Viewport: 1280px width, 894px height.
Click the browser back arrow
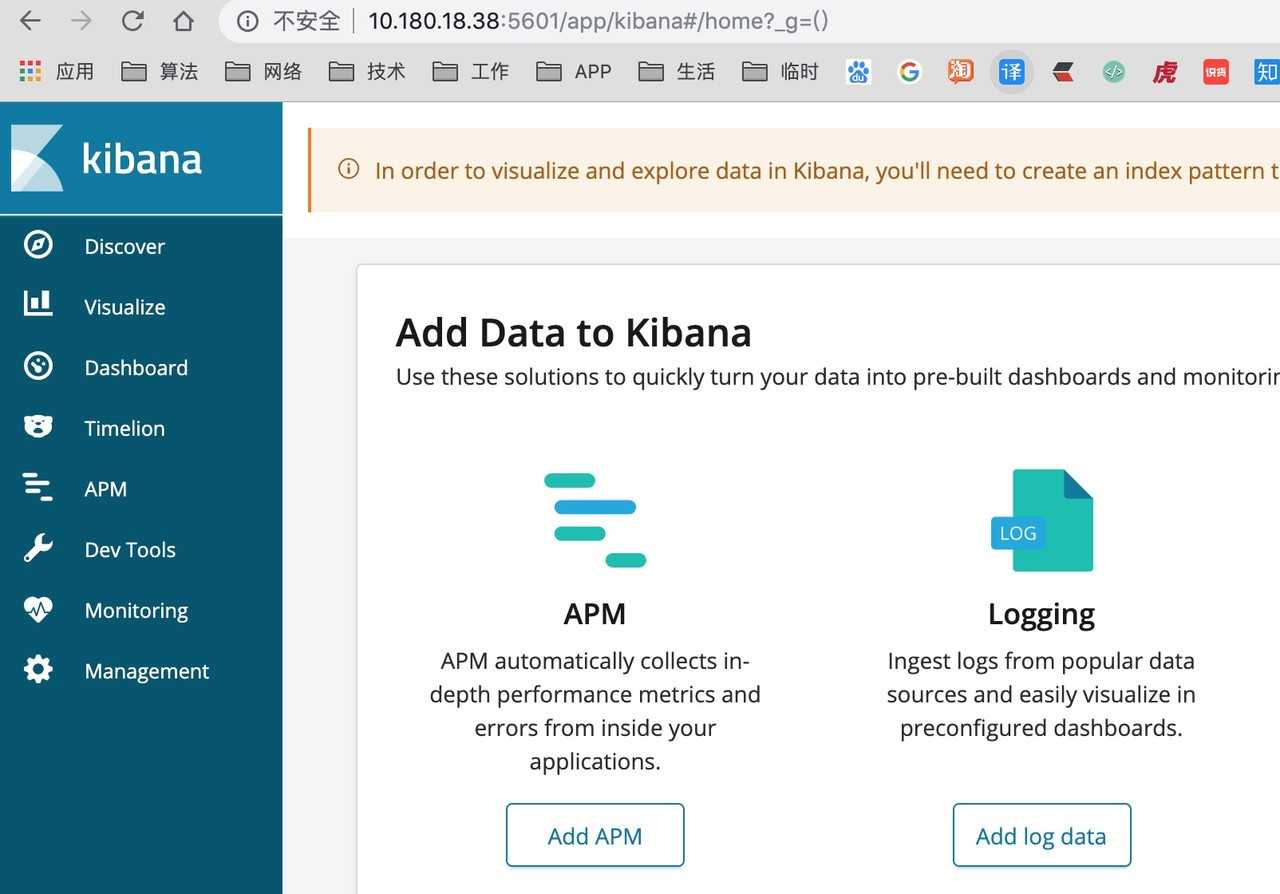(x=31, y=20)
